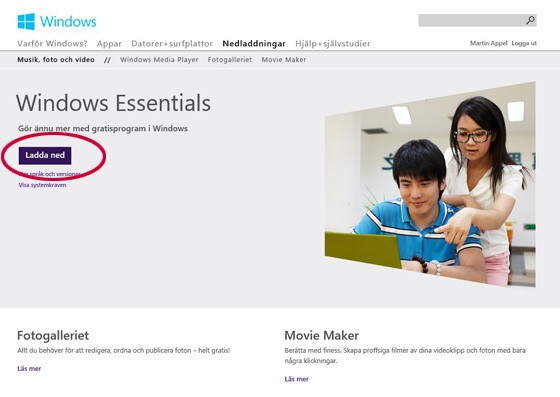
Task: Select Musik, foto och video heading
Action: 56,60
